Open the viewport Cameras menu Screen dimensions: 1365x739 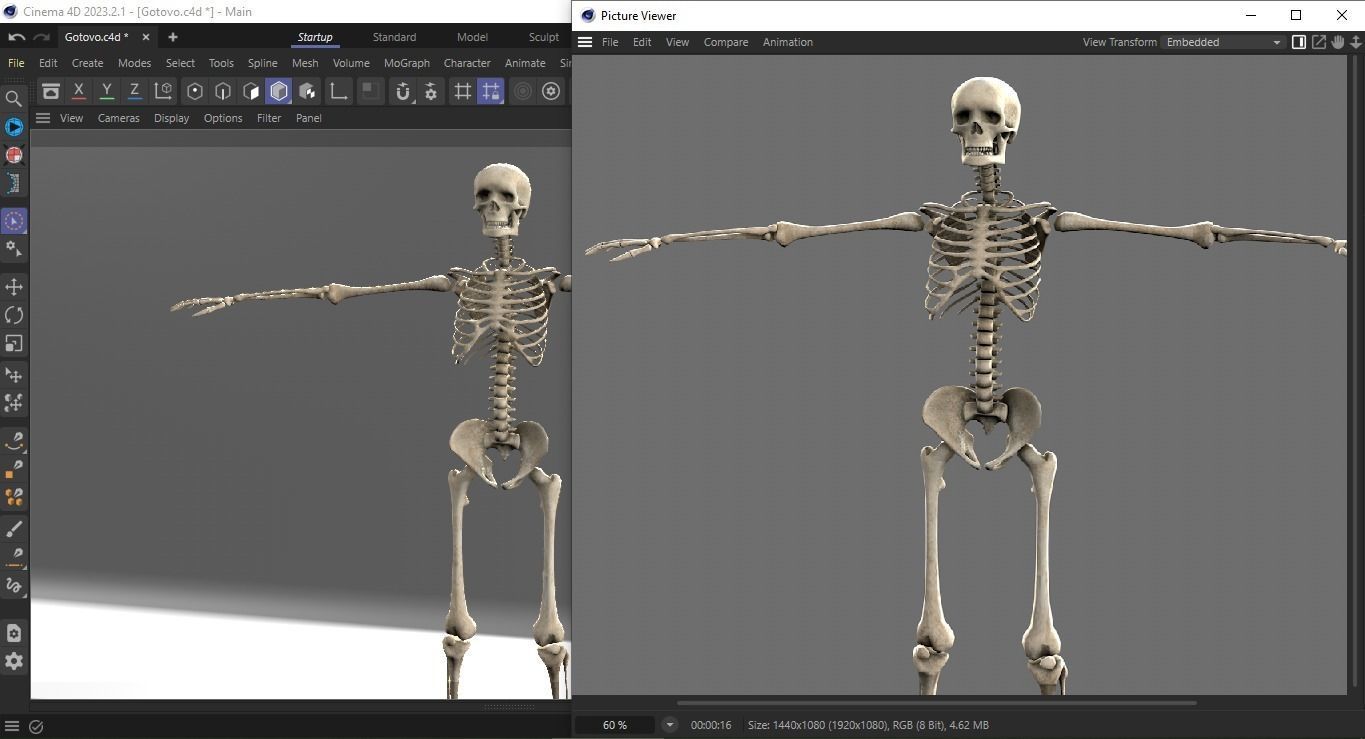coord(118,118)
